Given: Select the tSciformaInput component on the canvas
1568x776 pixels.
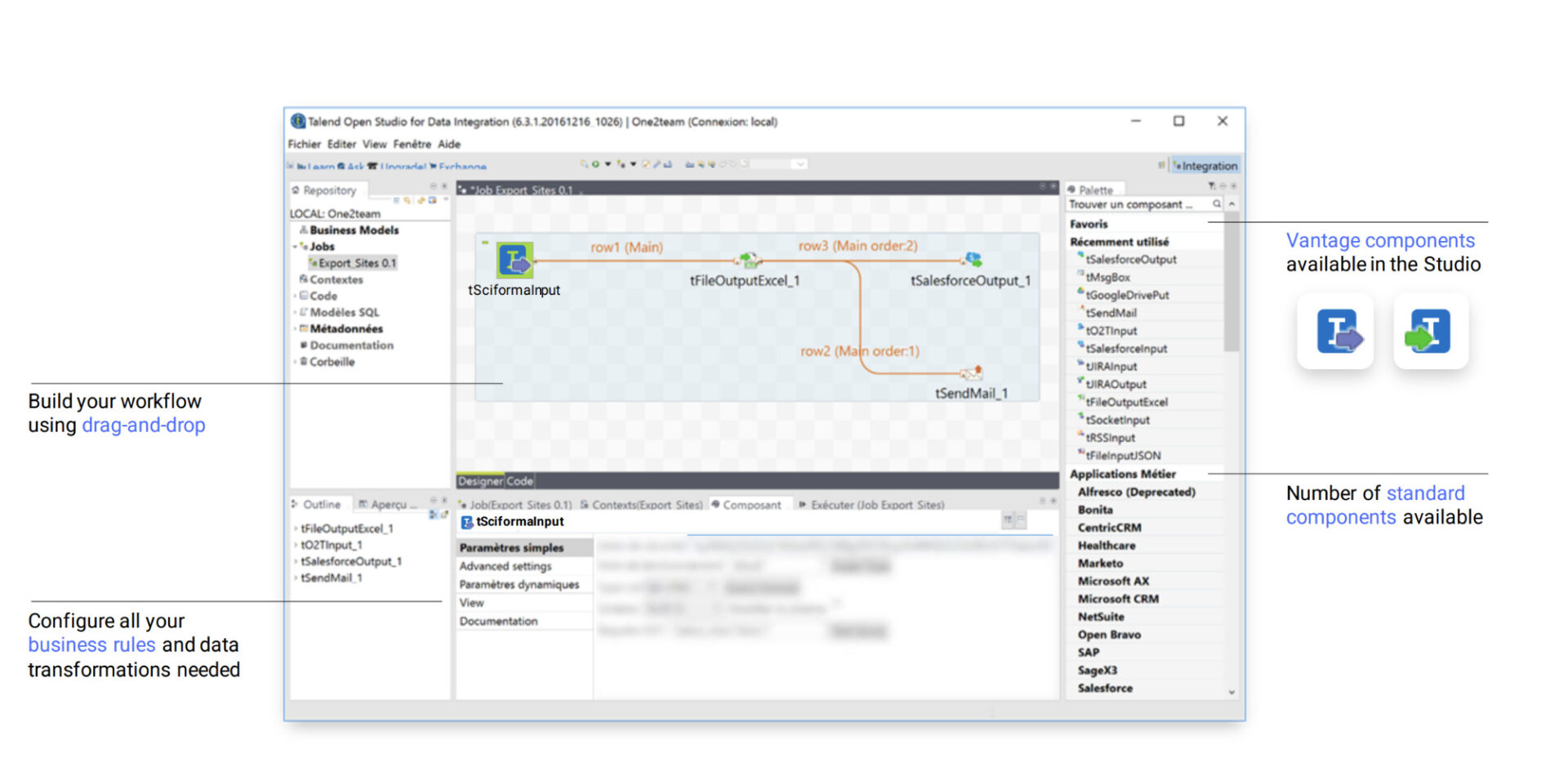Looking at the screenshot, I should point(514,260).
